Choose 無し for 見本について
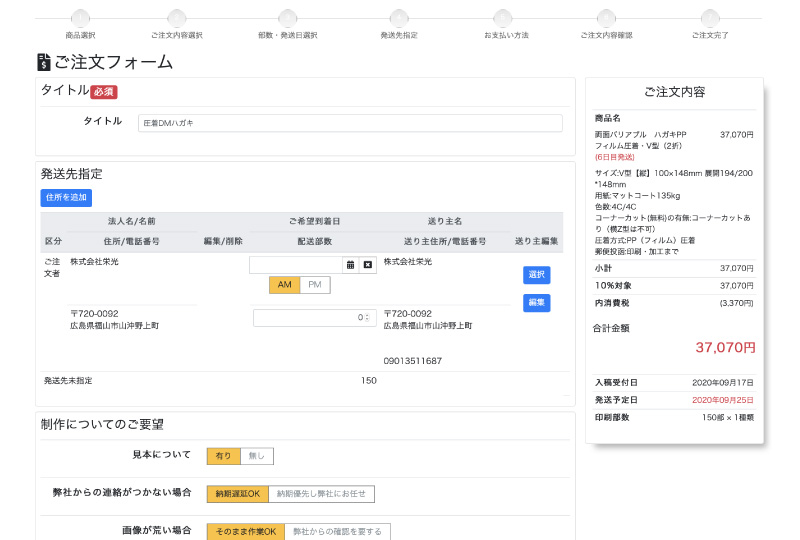The image size is (800, 540). (x=256, y=456)
